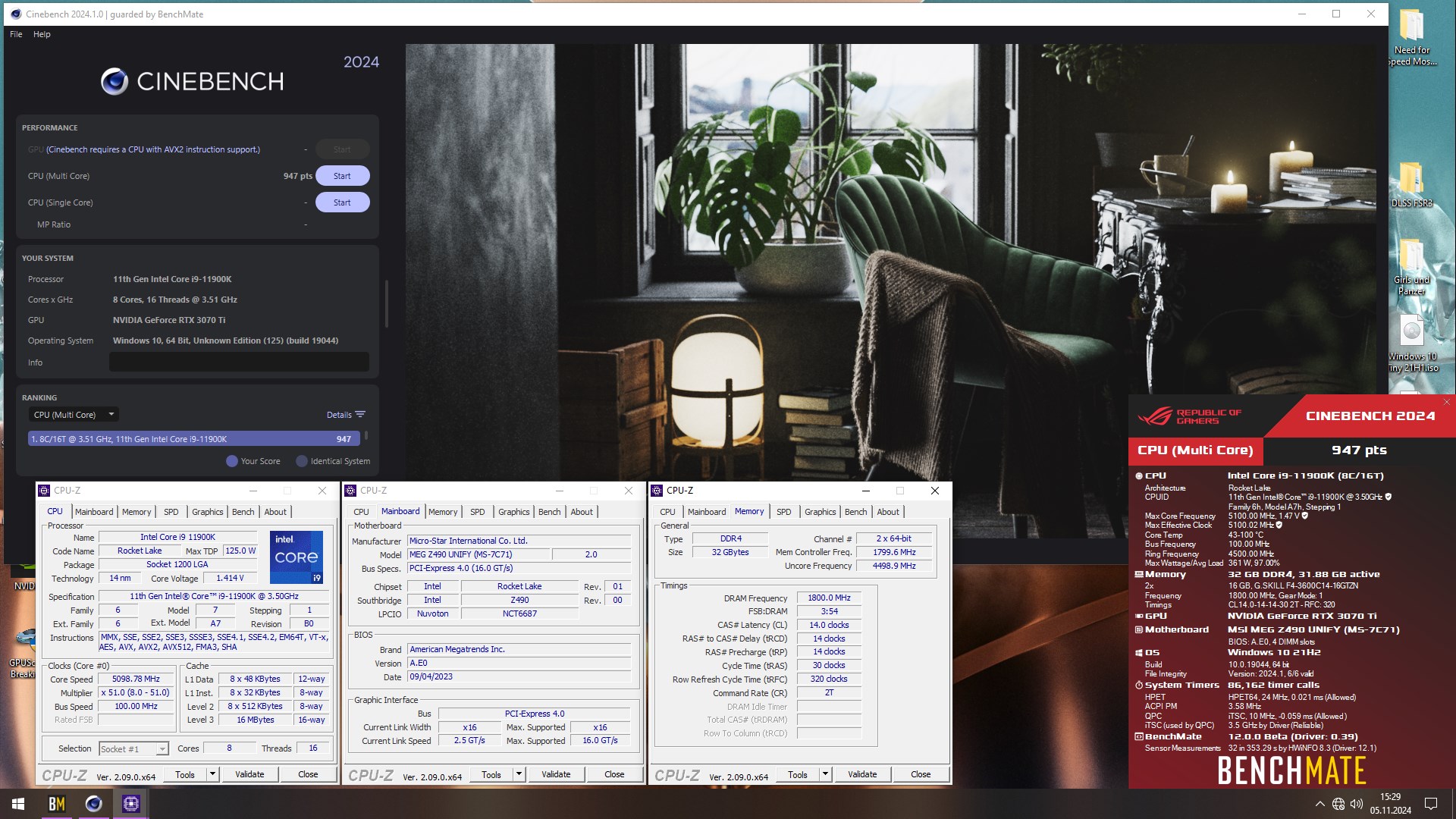
Task: Click the ranking list scrollbar
Action: pos(366,435)
